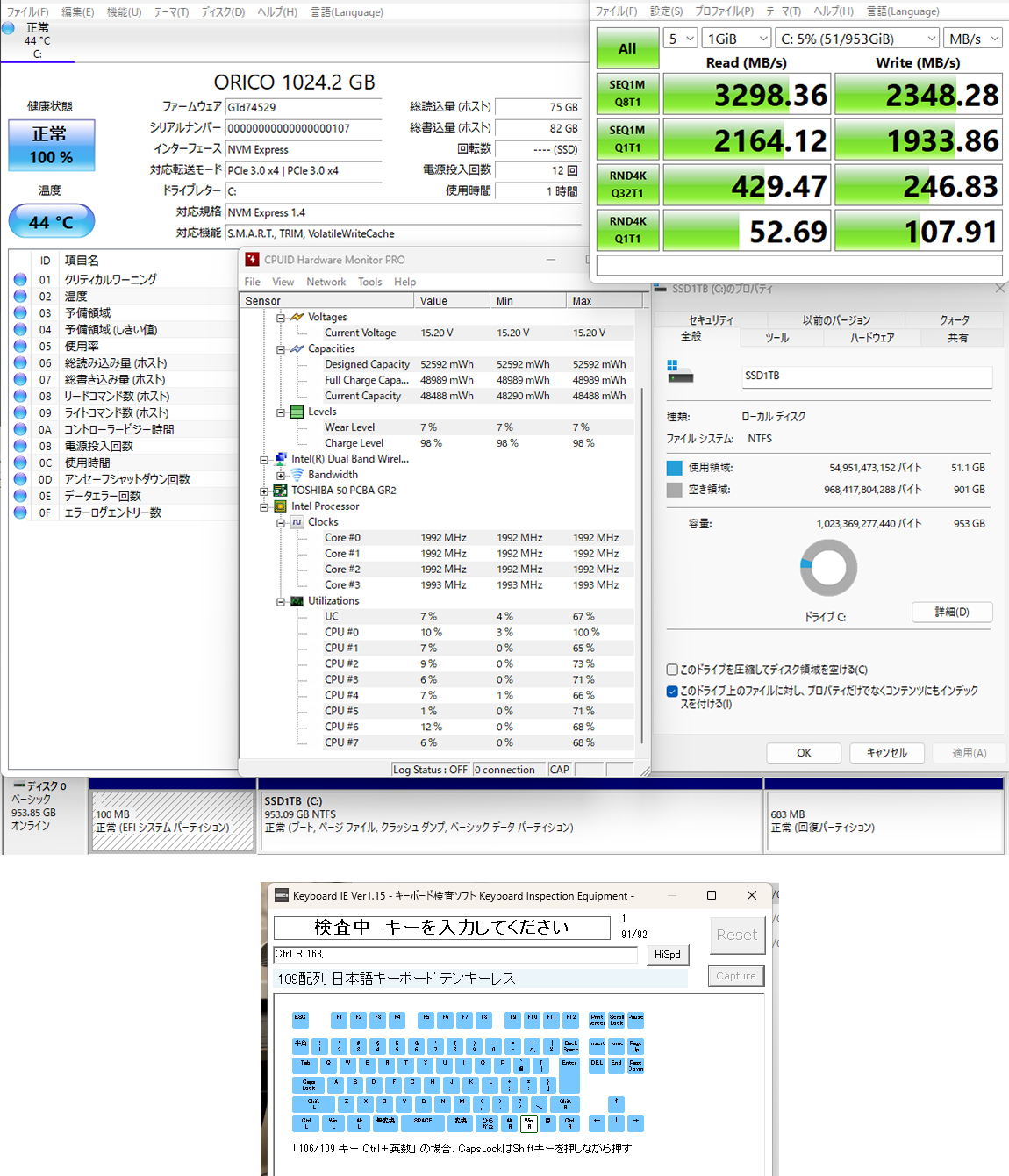1009x1176 pixels.
Task: Expand the TOSHIBA 50 PCBA GR2 node
Action: click(264, 491)
